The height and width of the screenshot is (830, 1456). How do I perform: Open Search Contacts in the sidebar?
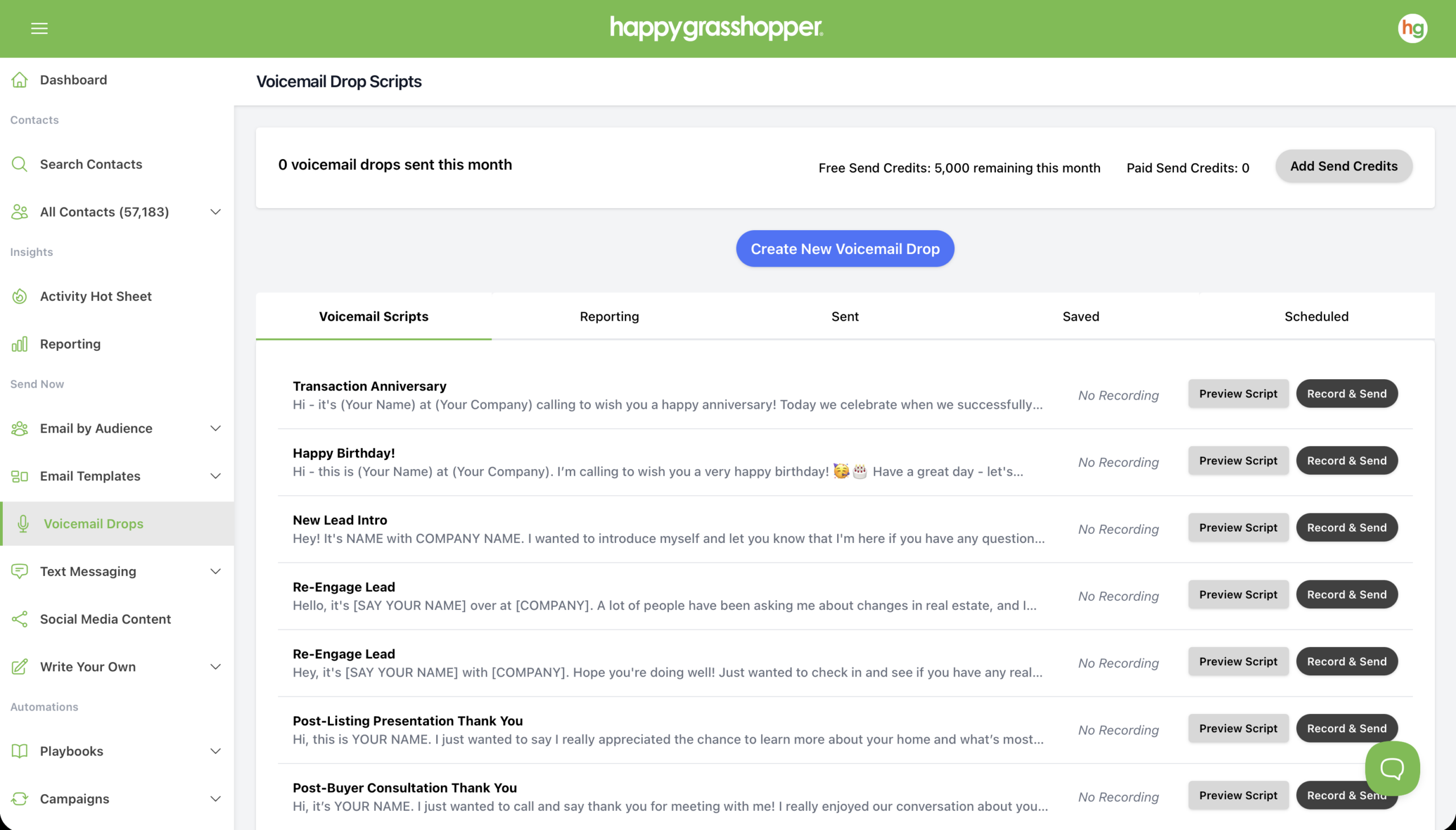[117, 164]
